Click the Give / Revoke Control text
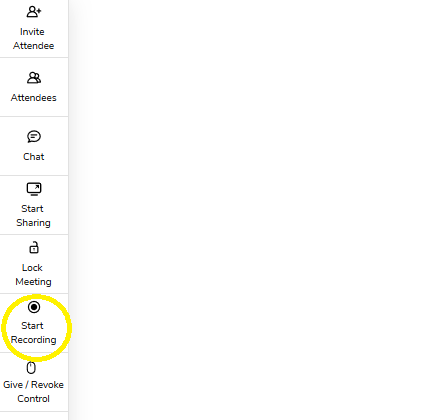 (33, 392)
